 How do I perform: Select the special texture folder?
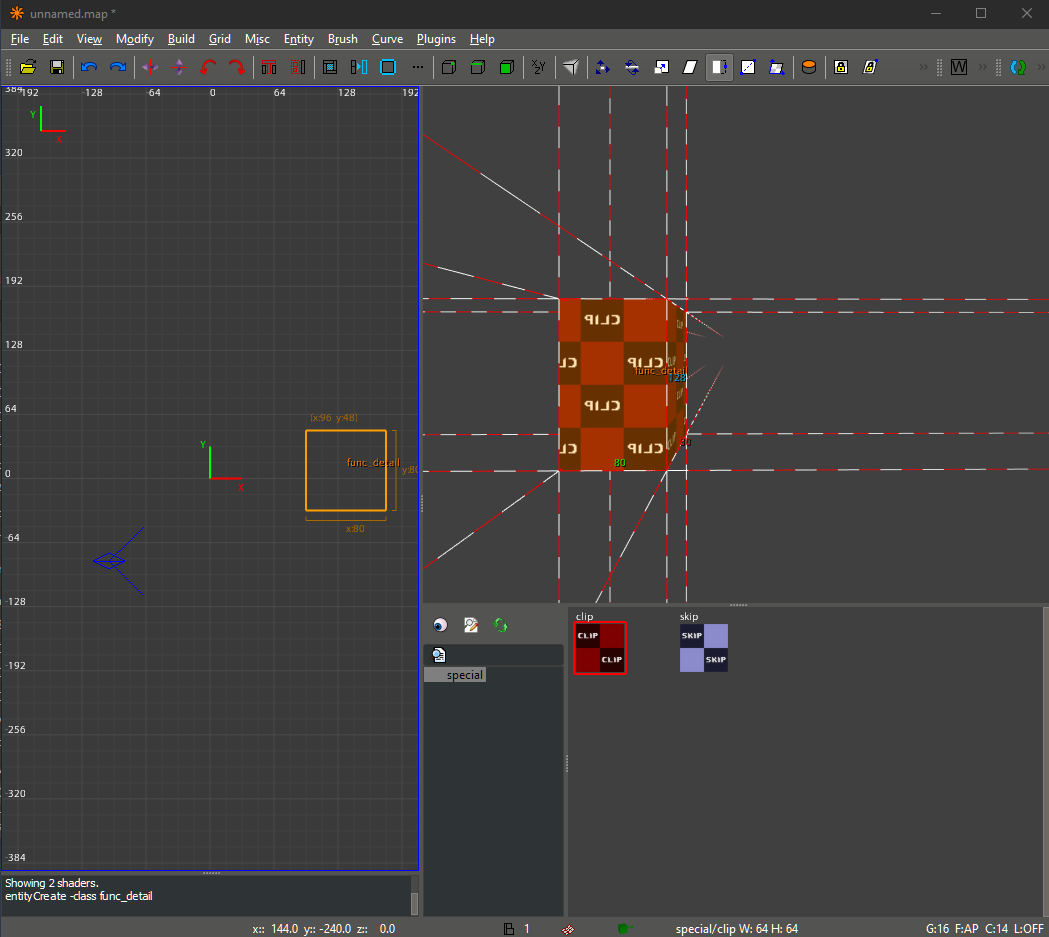464,675
